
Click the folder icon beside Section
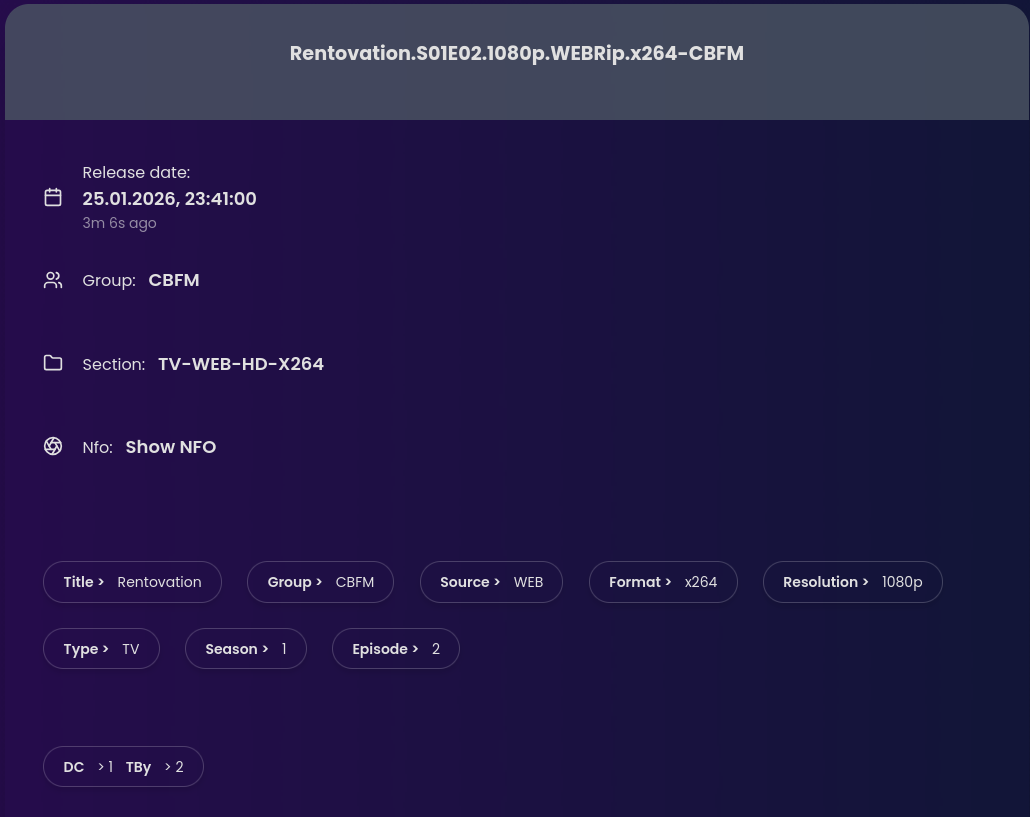(53, 363)
